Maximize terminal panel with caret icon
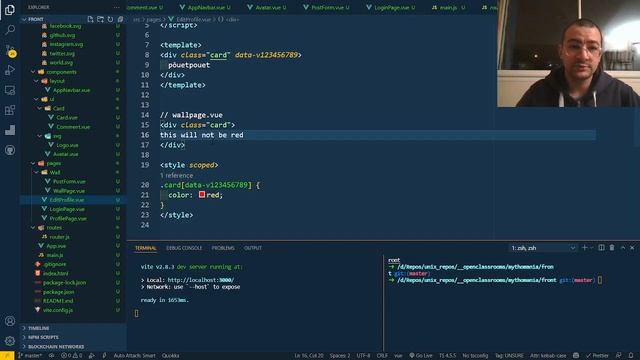 pos(623,248)
